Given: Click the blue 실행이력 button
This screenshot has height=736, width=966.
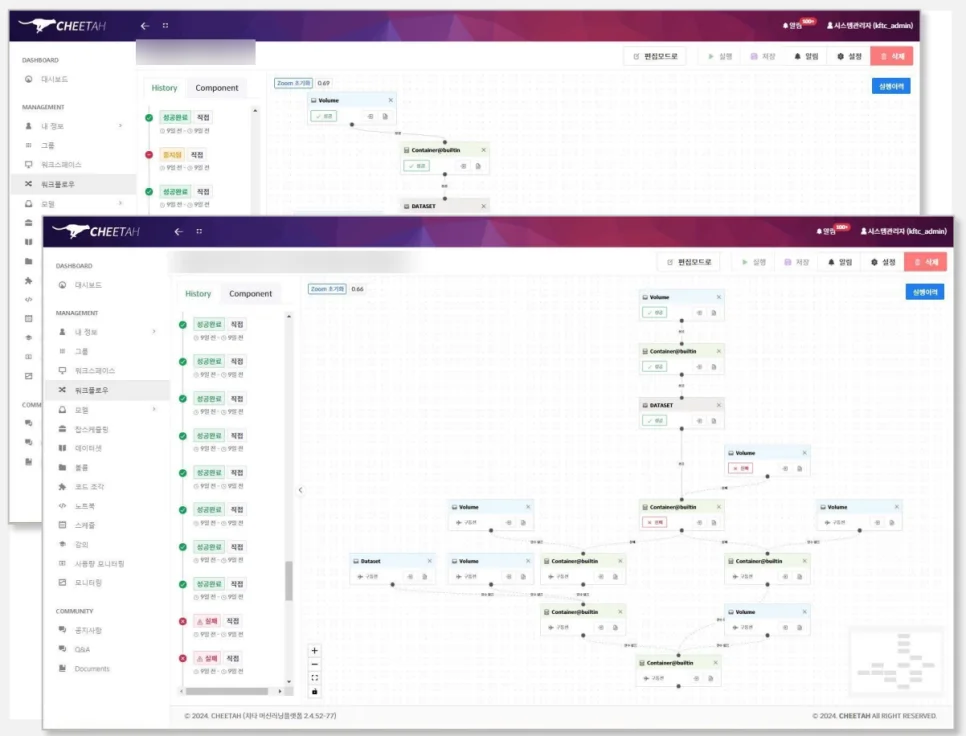Looking at the screenshot, I should pos(925,292).
